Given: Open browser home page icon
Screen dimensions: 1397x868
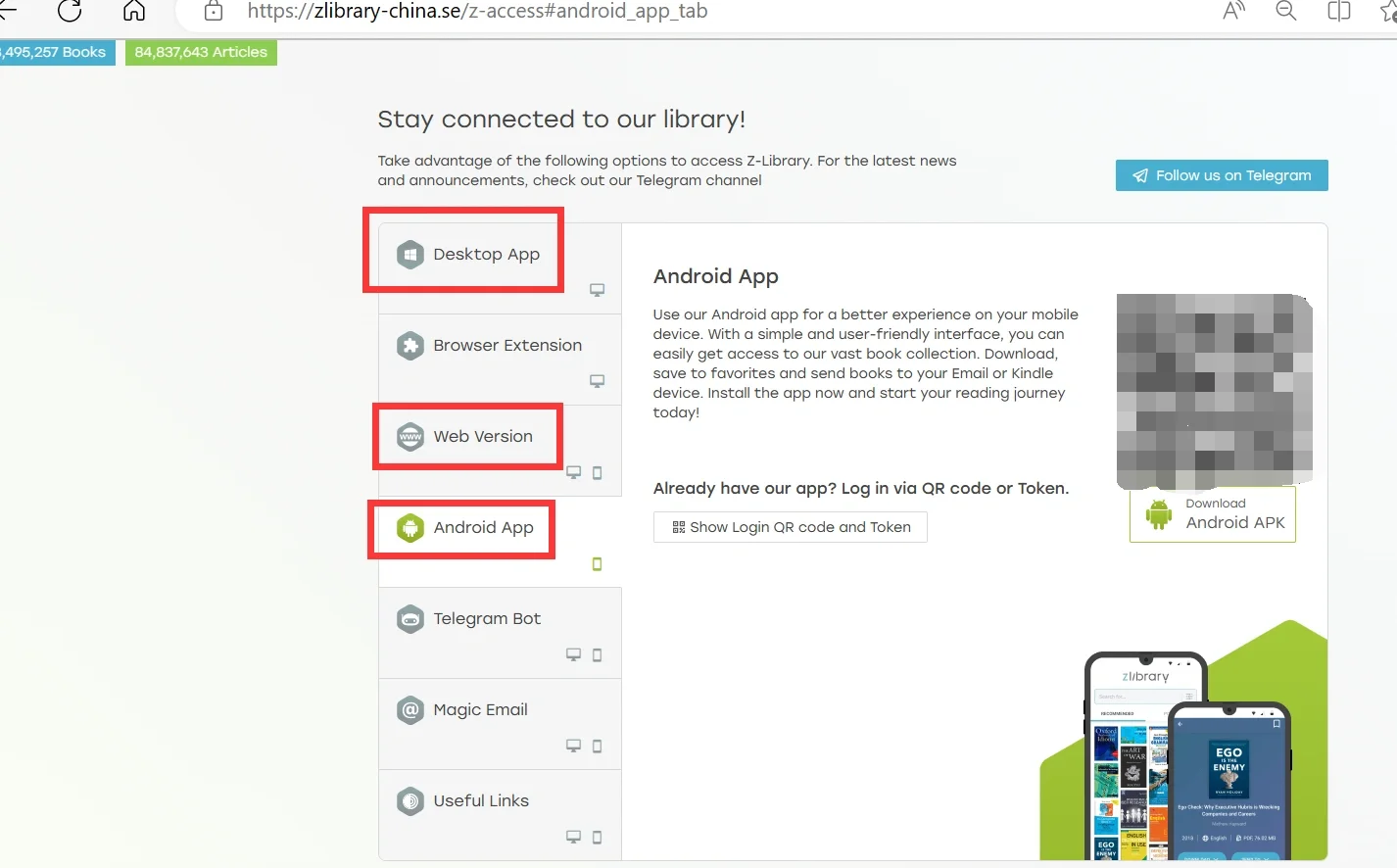Looking at the screenshot, I should (x=134, y=11).
